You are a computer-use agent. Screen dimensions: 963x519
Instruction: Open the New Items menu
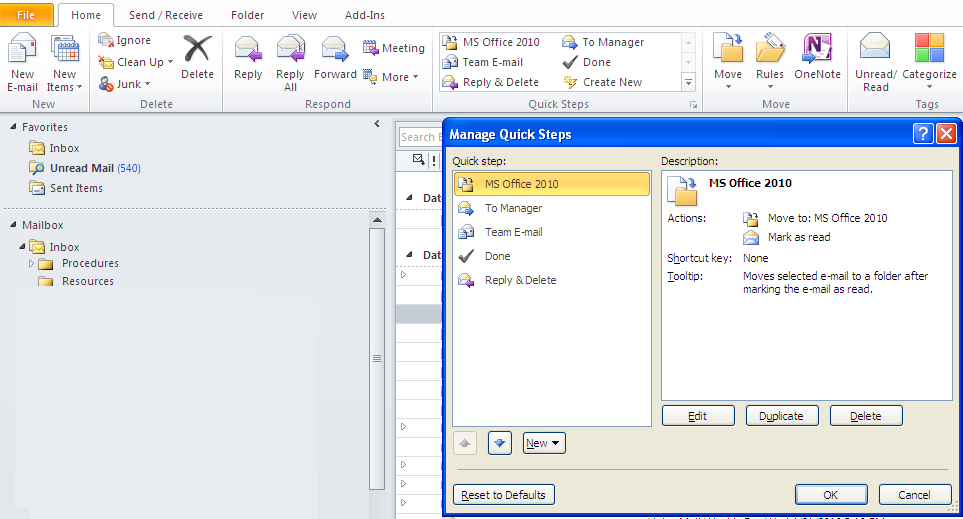coord(64,63)
